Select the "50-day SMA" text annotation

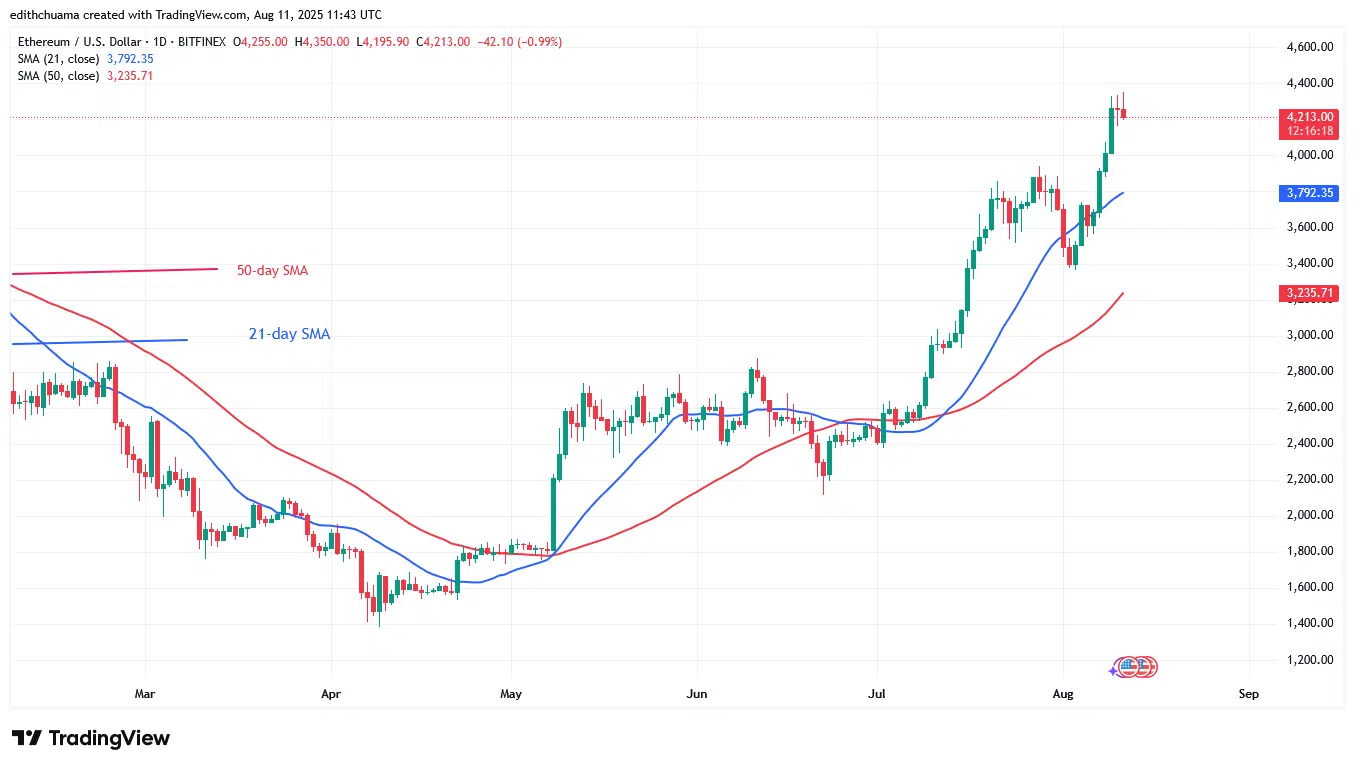pos(272,270)
